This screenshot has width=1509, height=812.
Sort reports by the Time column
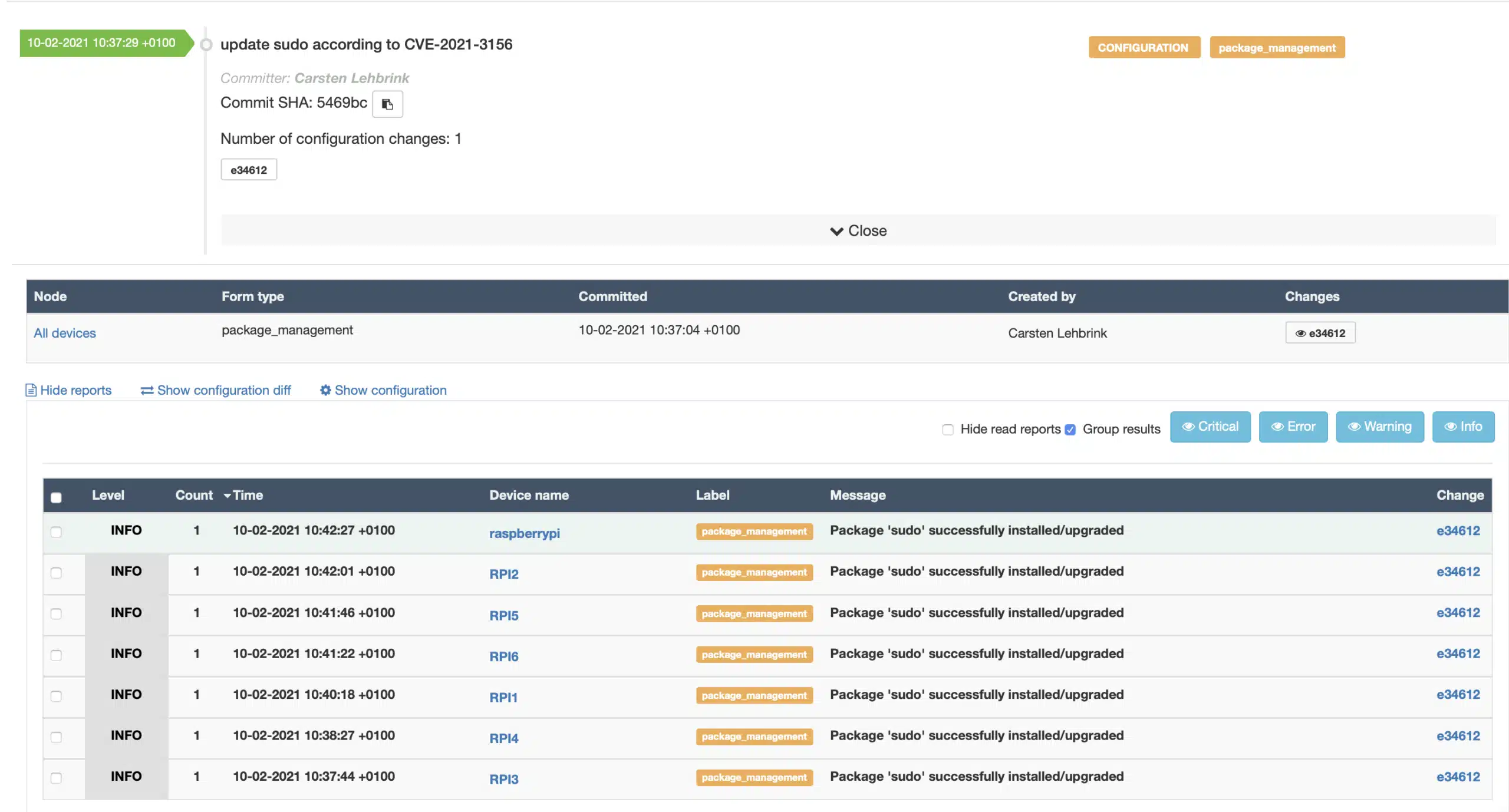pyautogui.click(x=247, y=495)
